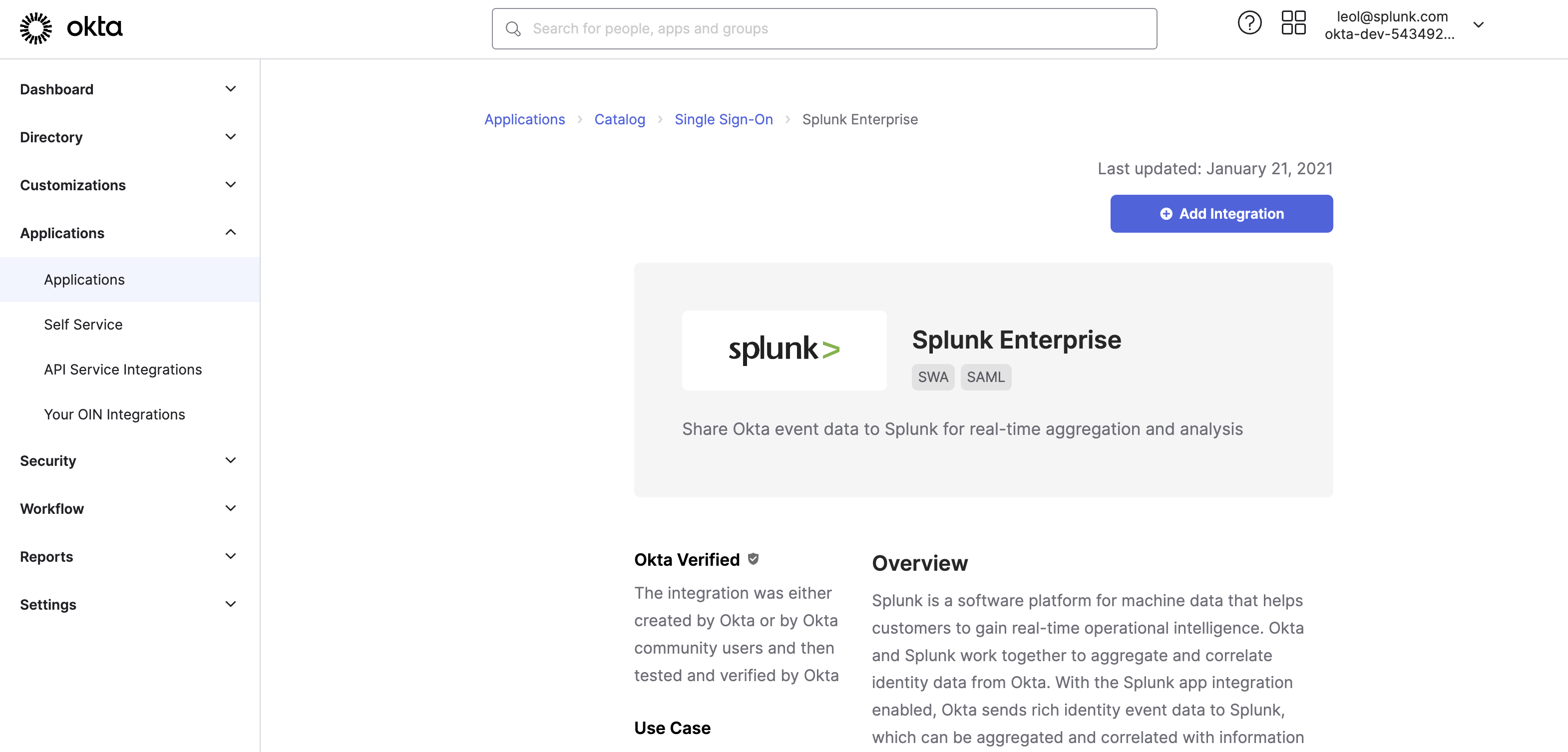The width and height of the screenshot is (1568, 752).
Task: Click the search magnifier icon
Action: click(x=513, y=28)
